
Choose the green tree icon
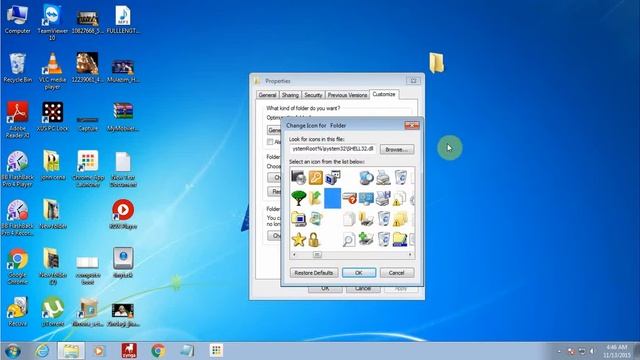298,198
